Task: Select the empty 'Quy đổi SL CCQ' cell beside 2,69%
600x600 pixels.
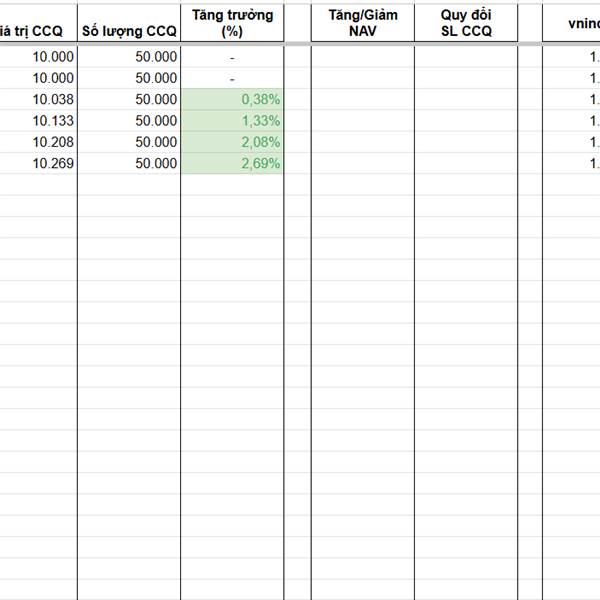Action: (466, 163)
